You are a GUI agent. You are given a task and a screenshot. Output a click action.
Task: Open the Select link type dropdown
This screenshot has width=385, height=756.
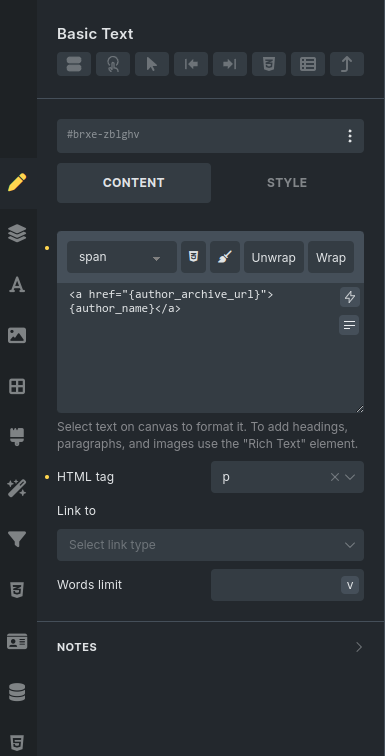point(210,545)
